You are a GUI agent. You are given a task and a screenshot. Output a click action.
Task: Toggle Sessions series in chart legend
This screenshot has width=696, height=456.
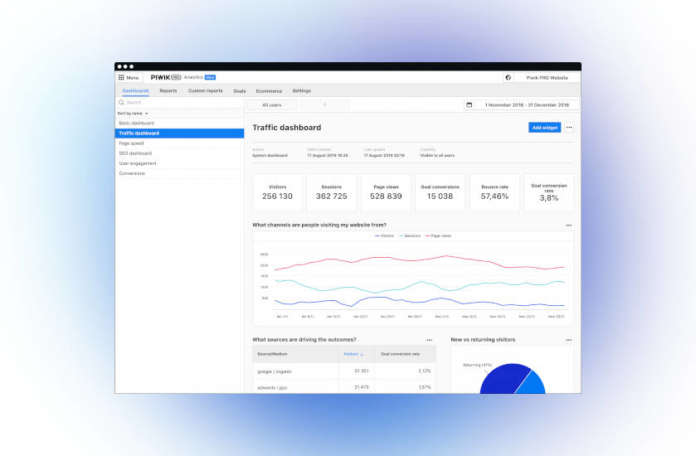pyautogui.click(x=410, y=236)
